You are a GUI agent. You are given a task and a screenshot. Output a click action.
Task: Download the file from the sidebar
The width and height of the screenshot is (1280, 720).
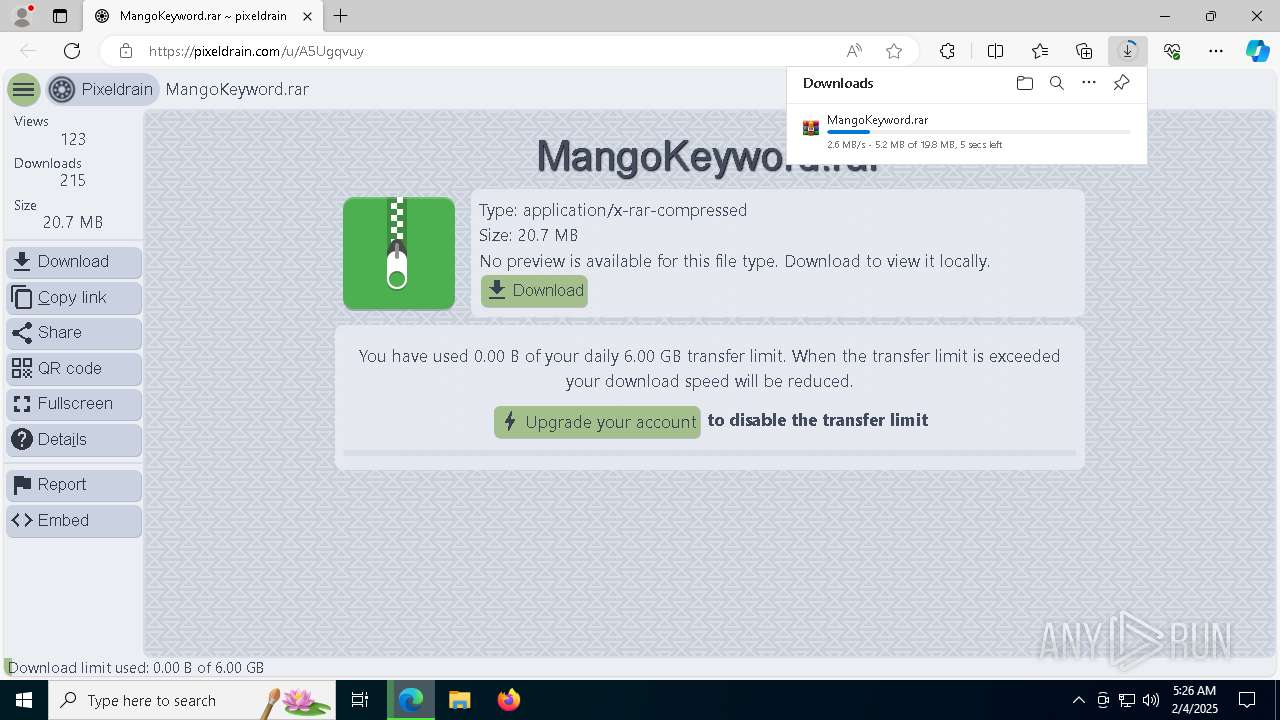pos(74,262)
